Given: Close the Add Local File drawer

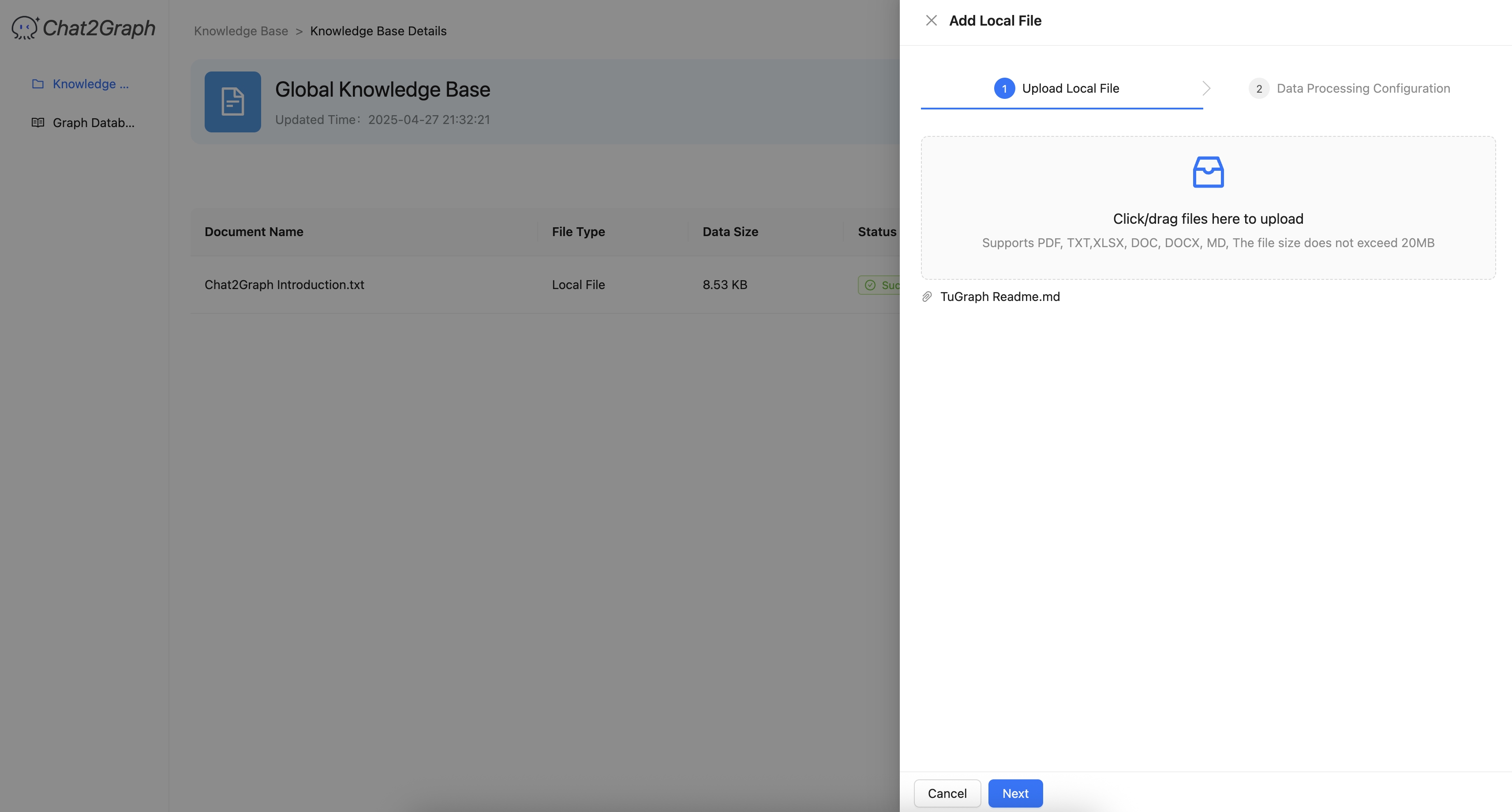Looking at the screenshot, I should [x=931, y=21].
